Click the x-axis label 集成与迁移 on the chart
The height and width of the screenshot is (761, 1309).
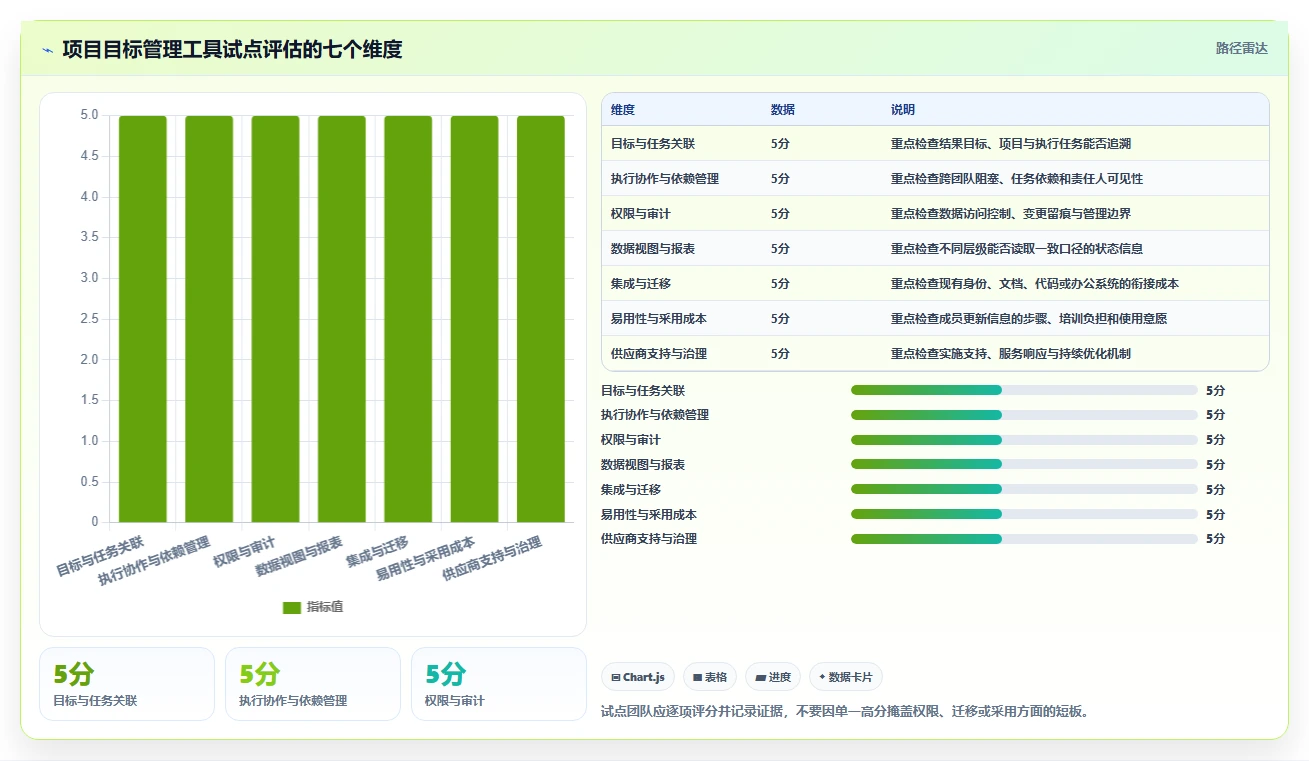(378, 551)
